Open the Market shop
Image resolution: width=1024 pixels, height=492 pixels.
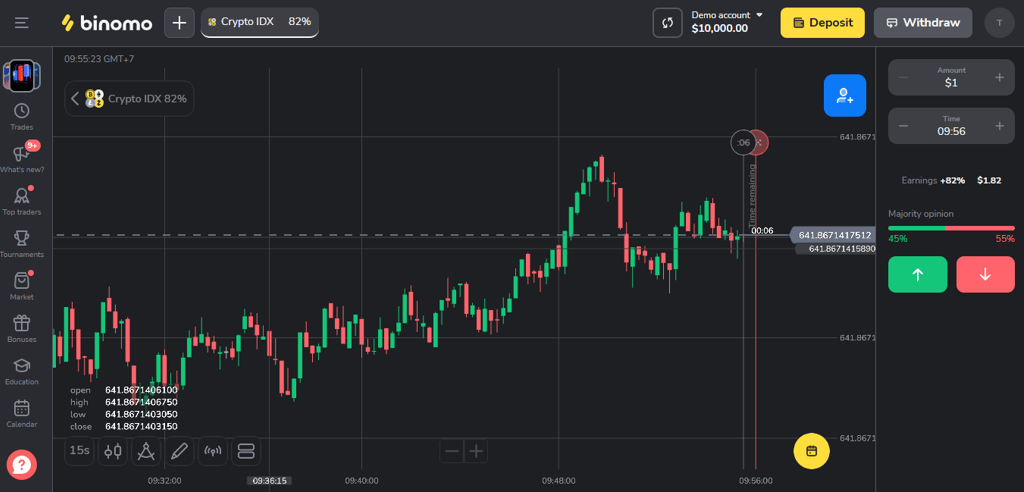22,286
